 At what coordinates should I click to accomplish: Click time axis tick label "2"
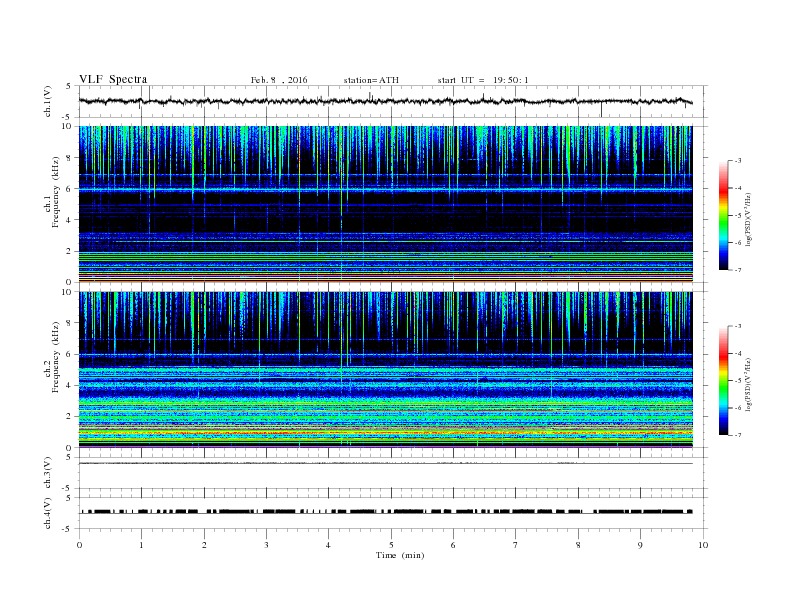click(x=204, y=545)
